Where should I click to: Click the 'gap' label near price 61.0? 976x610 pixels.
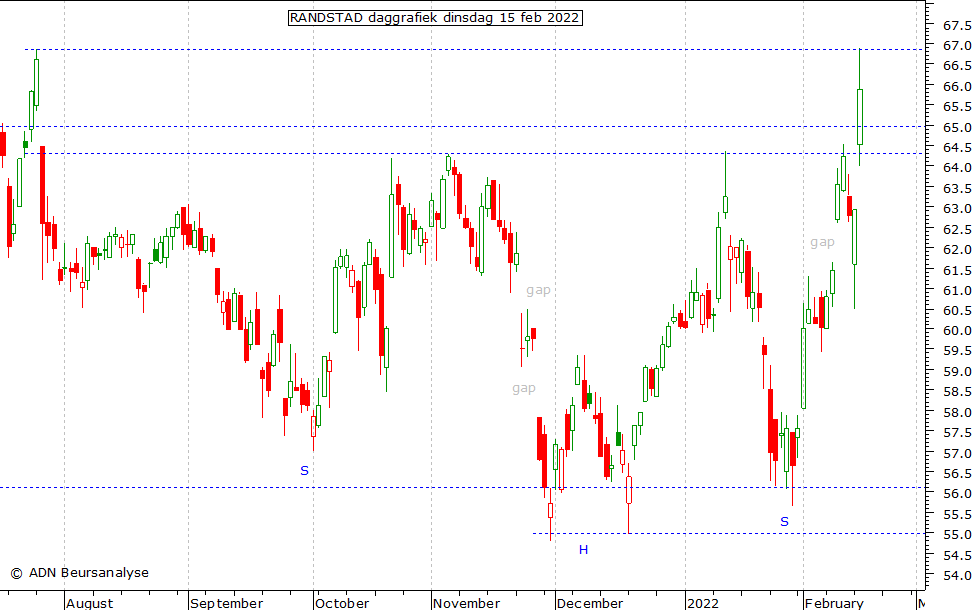point(538,290)
